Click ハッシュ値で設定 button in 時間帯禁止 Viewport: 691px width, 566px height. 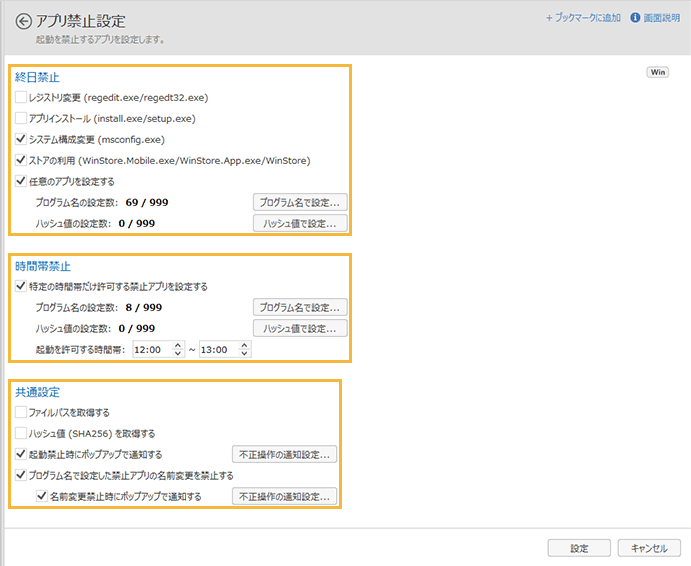tap(300, 328)
